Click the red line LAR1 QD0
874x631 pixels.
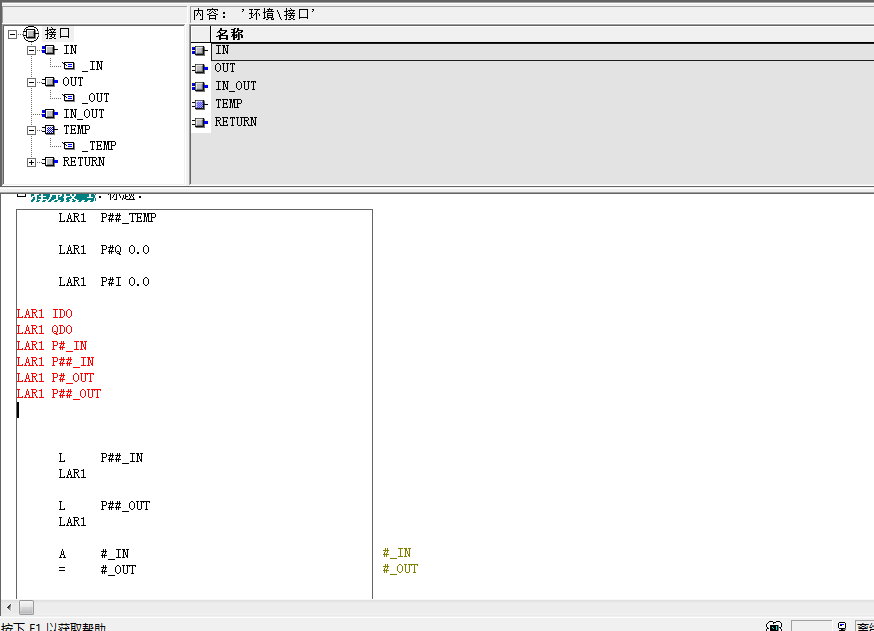point(45,330)
